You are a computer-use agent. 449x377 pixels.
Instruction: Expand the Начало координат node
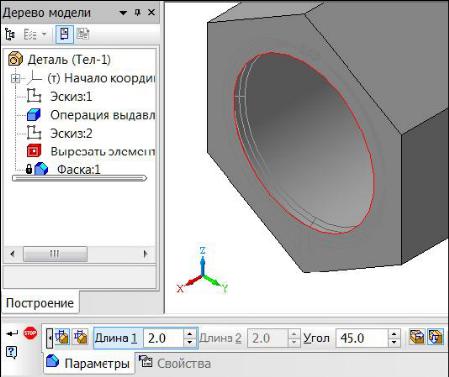pos(15,78)
